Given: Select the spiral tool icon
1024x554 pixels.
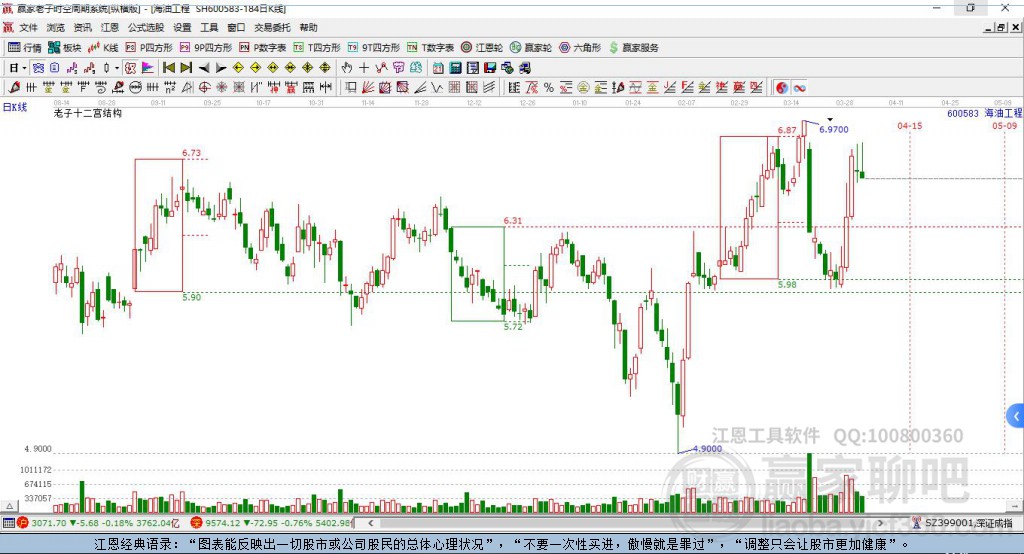Looking at the screenshot, I should point(101,88).
